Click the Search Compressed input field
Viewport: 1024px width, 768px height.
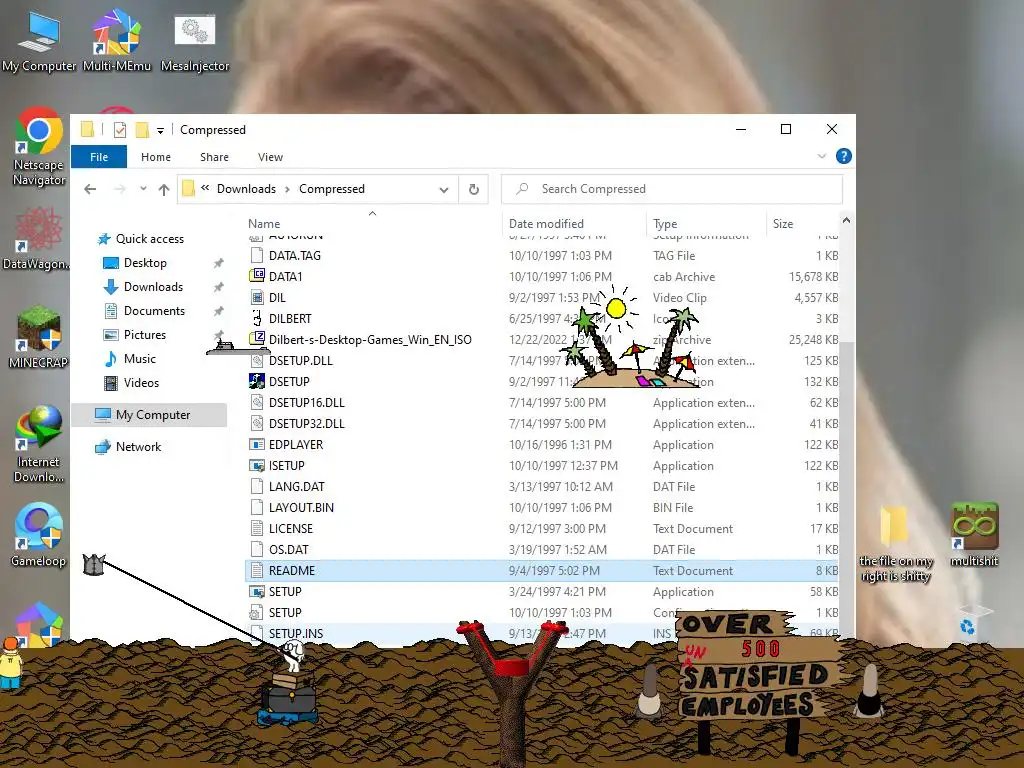[x=672, y=189]
